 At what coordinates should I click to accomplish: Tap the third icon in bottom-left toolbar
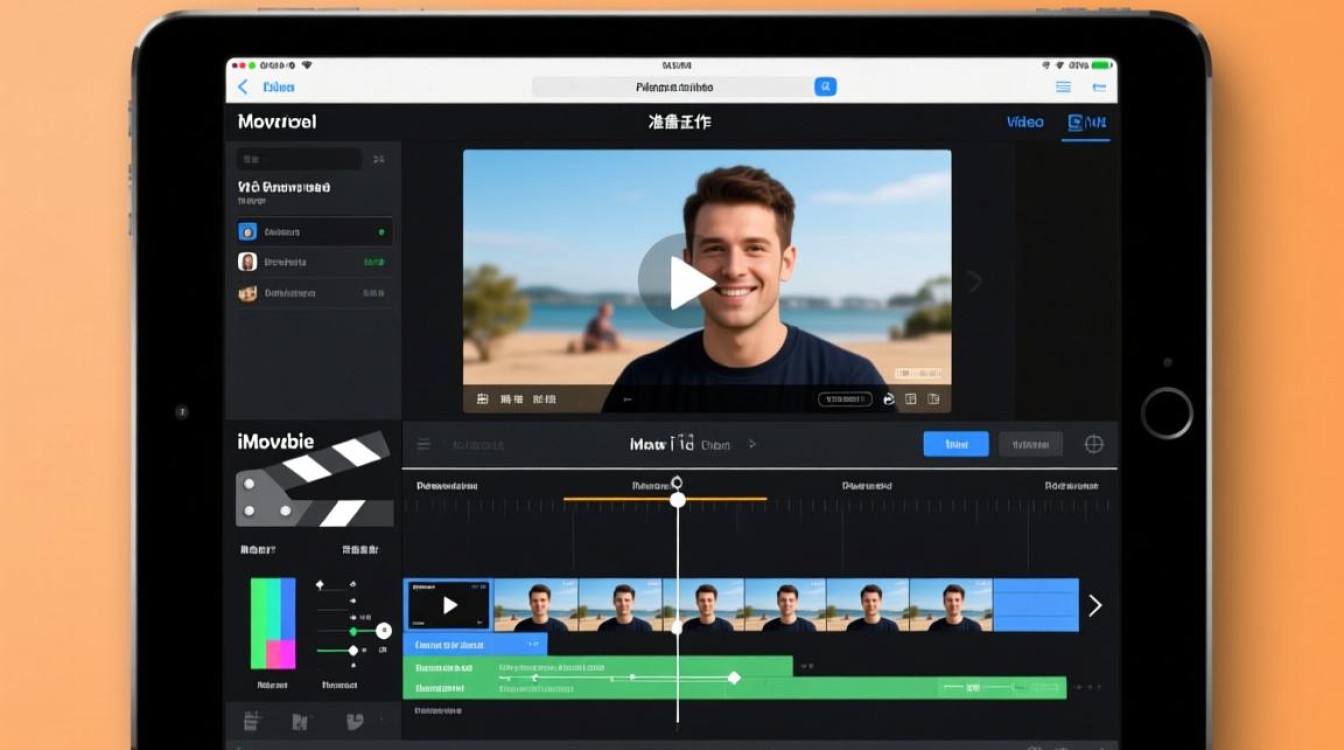point(353,720)
